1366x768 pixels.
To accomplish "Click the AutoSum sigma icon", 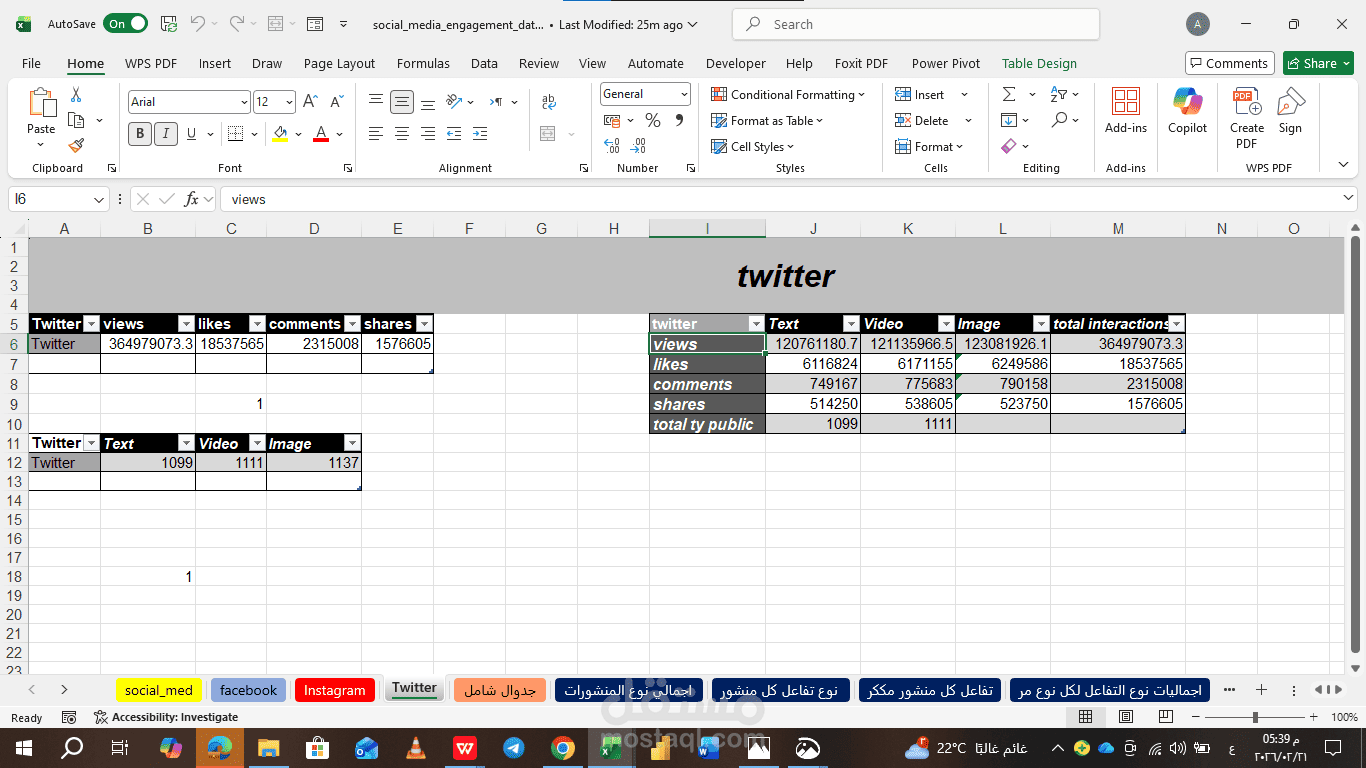I will (x=1008, y=94).
